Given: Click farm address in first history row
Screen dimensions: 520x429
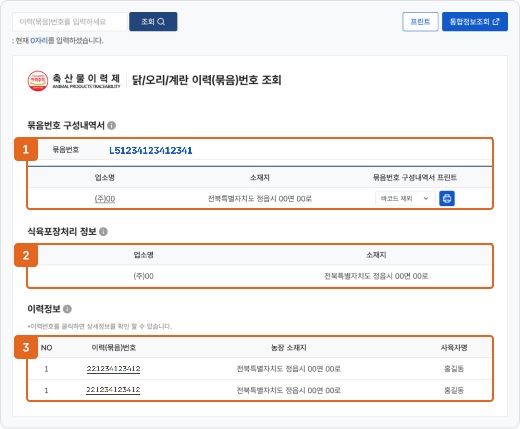Looking at the screenshot, I should click(289, 369).
